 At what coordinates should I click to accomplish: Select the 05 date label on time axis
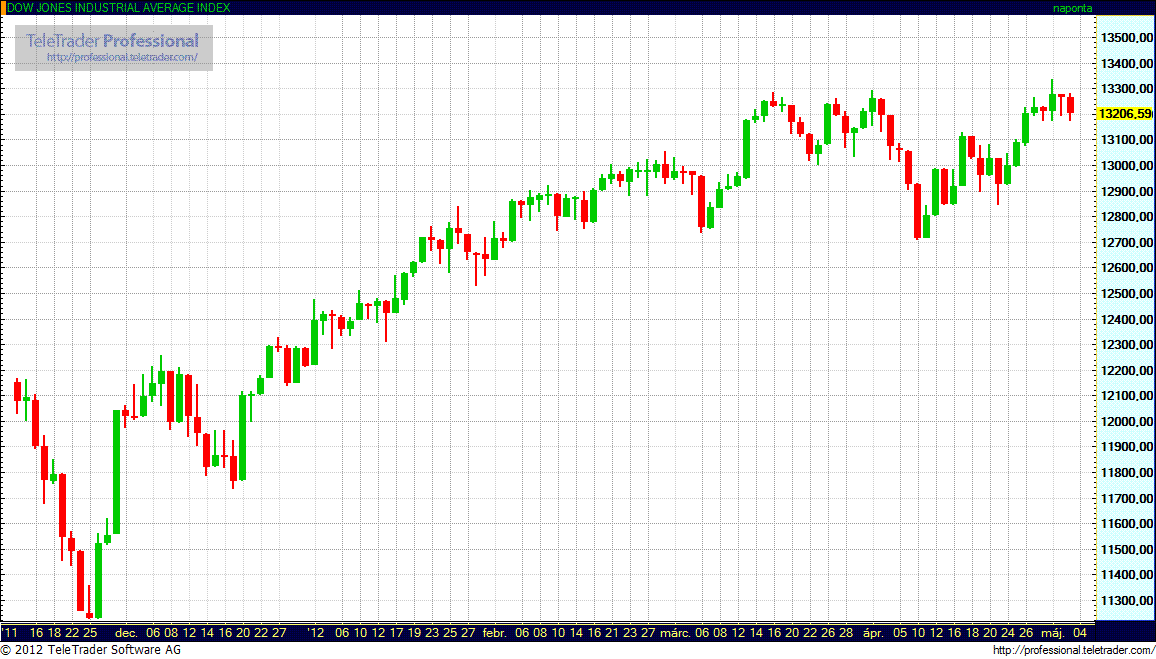pos(900,632)
